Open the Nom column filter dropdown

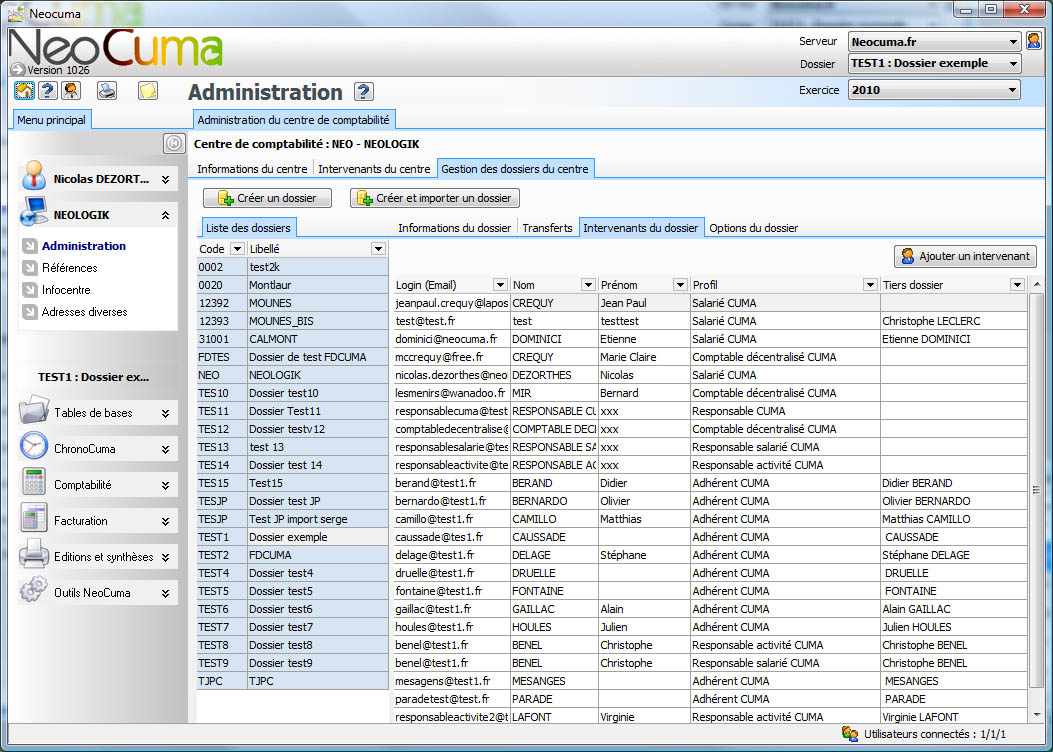[588, 285]
